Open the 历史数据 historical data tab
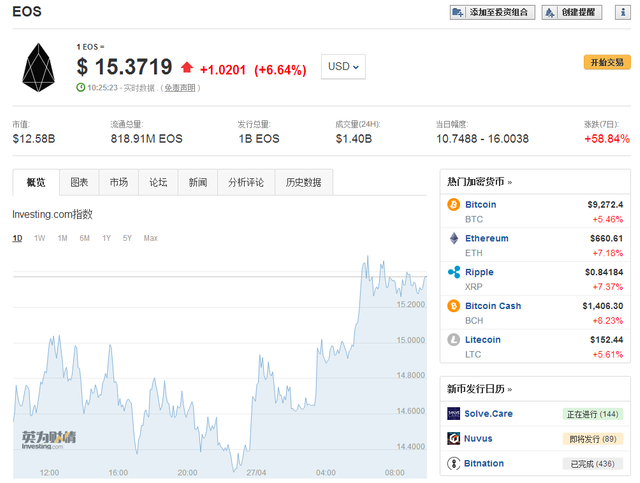This screenshot has width=640, height=483. 304,183
